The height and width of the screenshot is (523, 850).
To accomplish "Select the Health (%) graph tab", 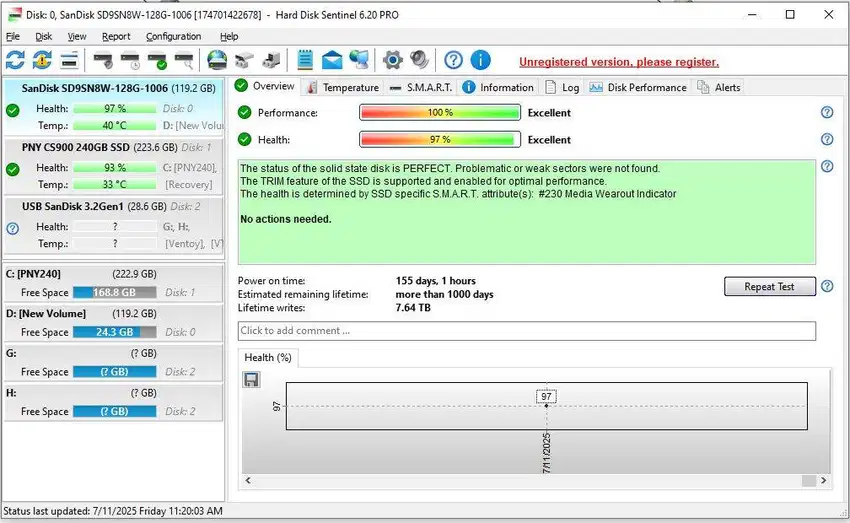I will [x=268, y=358].
